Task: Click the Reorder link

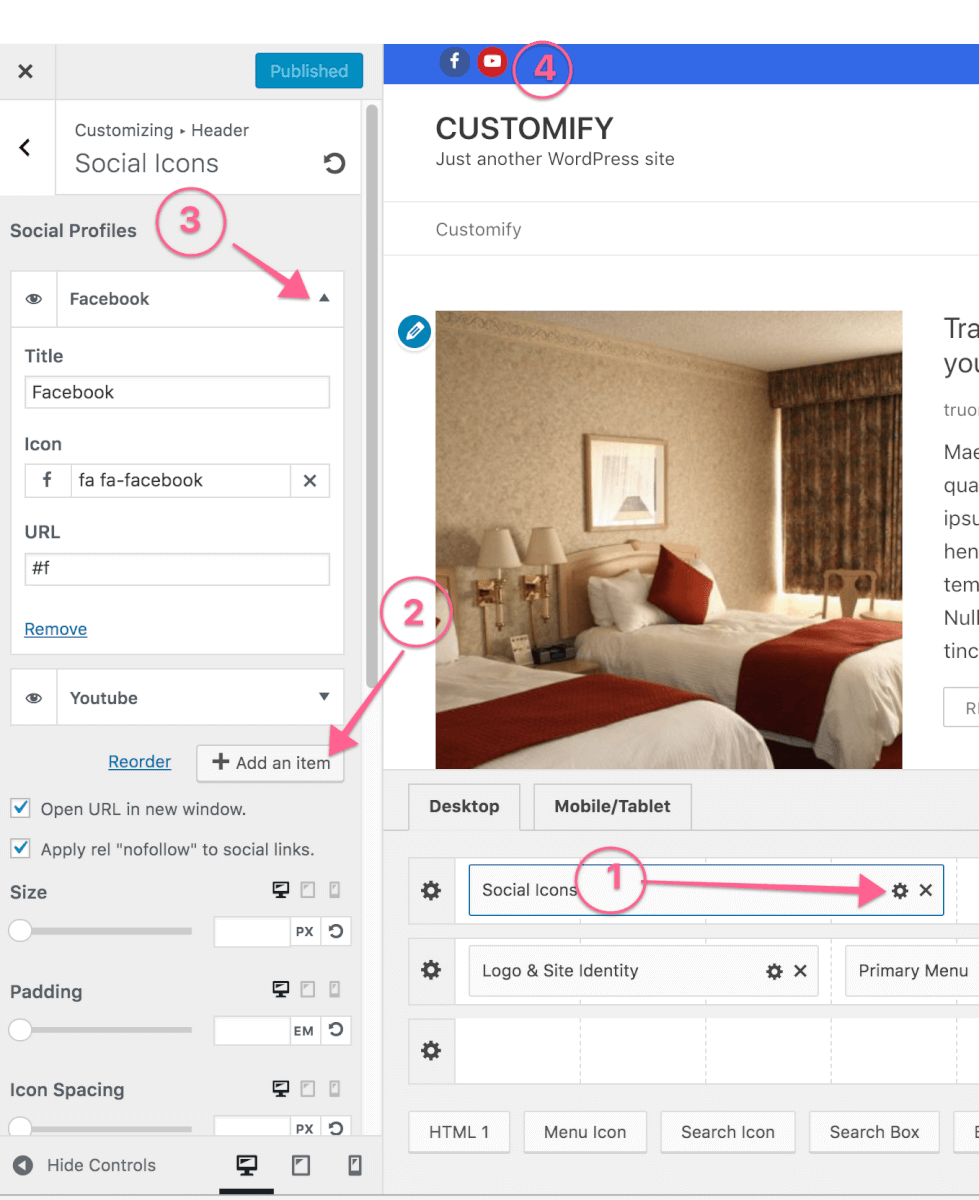Action: coord(139,762)
